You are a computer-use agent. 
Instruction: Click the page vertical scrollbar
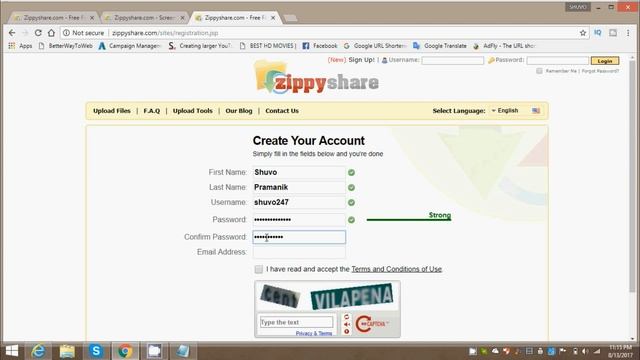(x=632, y=176)
